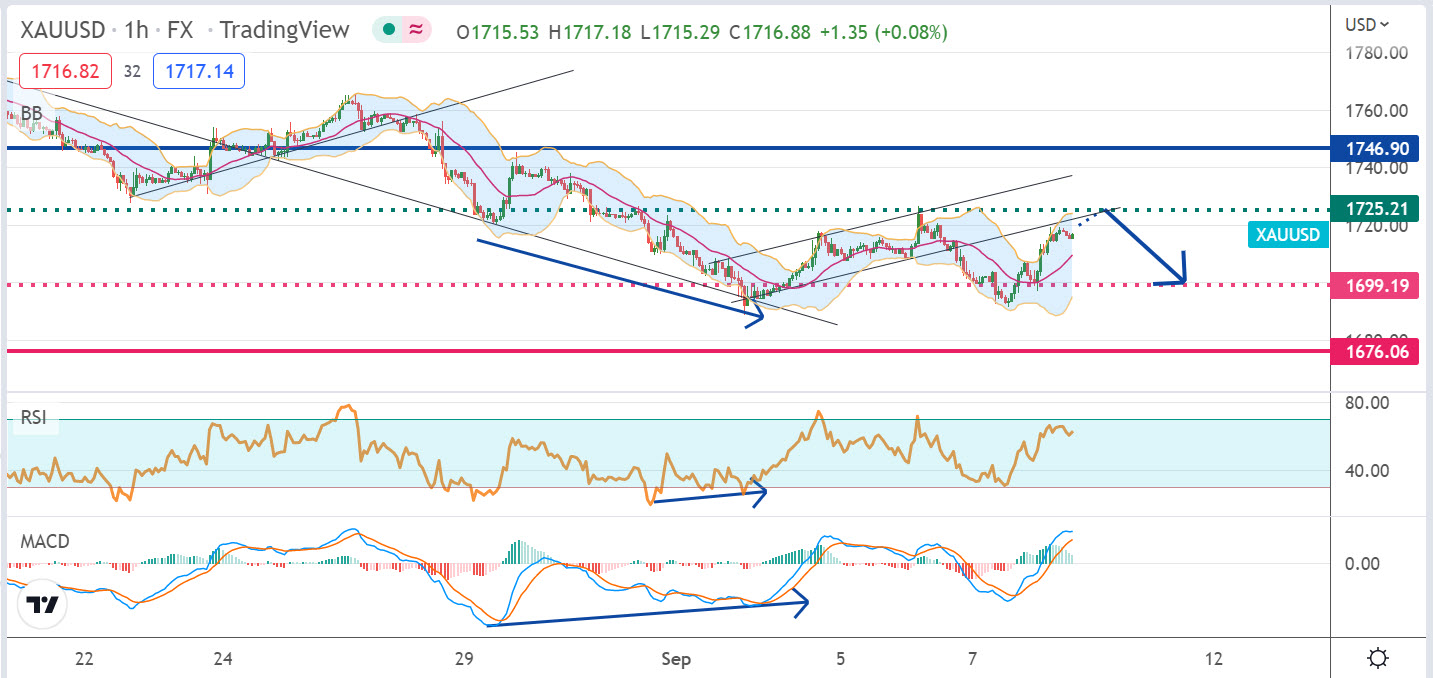Click the 1h interval in chart title
This screenshot has width=1433, height=678.
139,31
